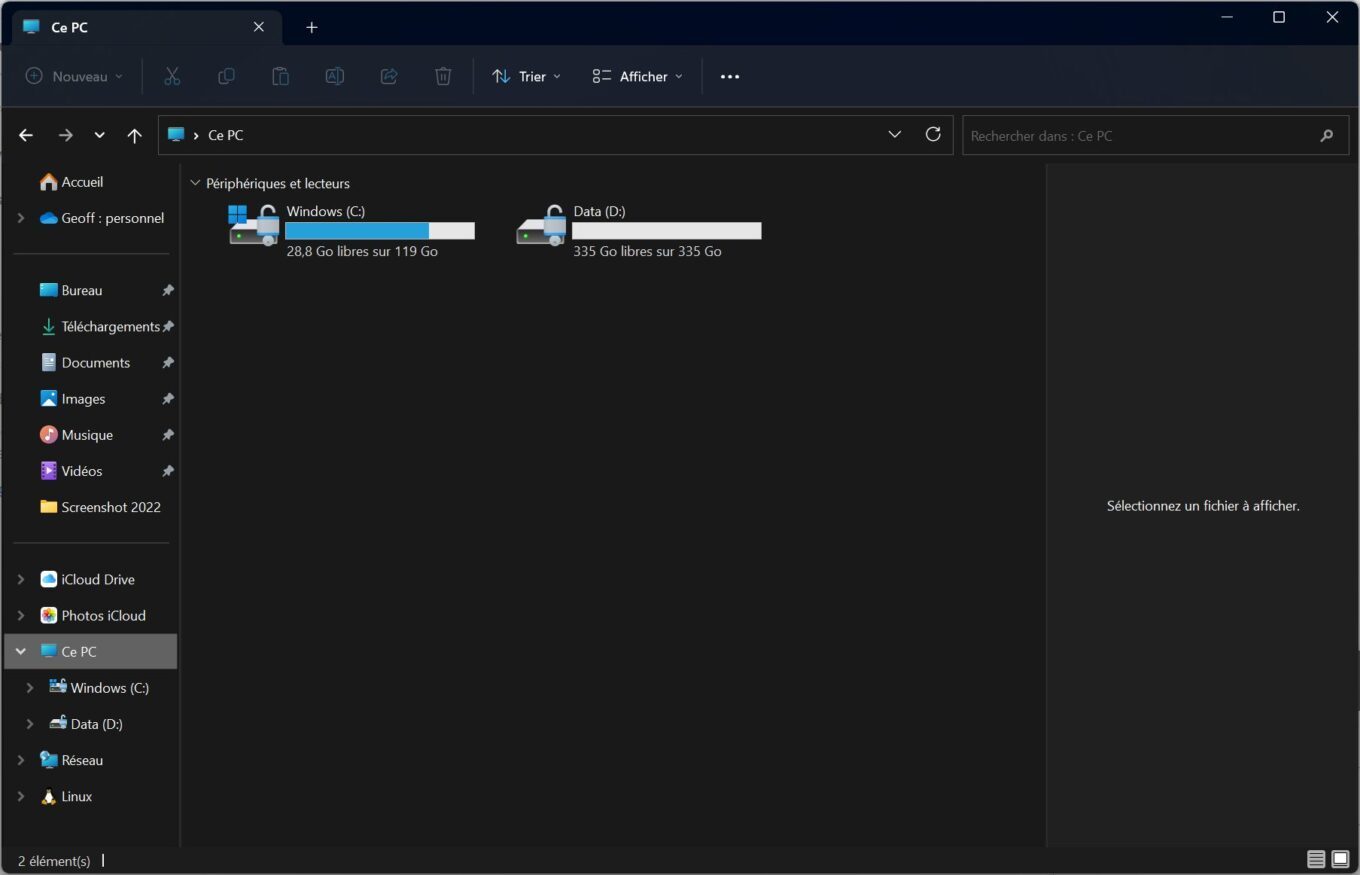Viewport: 1360px width, 875px height.
Task: Click the search magnifier icon
Action: (1327, 135)
